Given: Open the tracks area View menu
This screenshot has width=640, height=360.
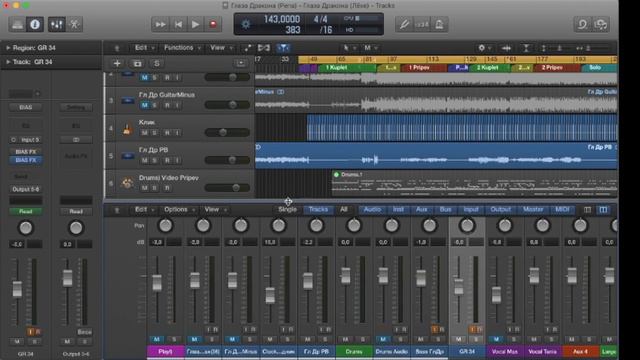Looking at the screenshot, I should click(220, 48).
